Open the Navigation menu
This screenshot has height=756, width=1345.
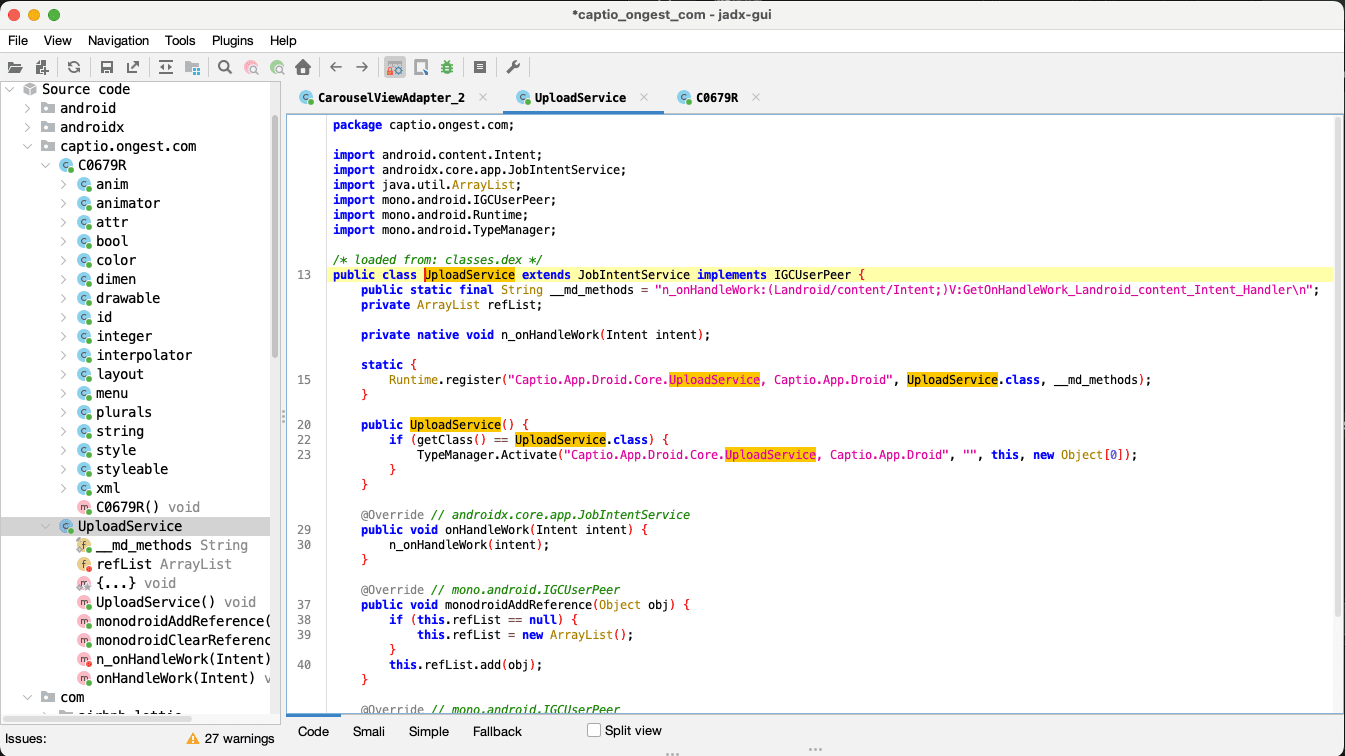point(118,40)
